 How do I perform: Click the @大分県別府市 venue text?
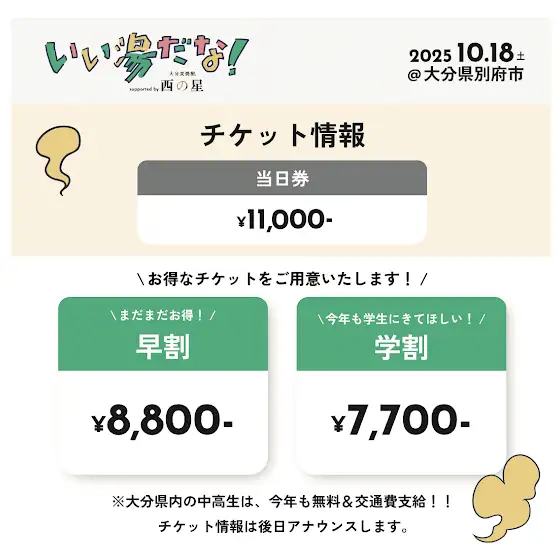[x=465, y=75]
